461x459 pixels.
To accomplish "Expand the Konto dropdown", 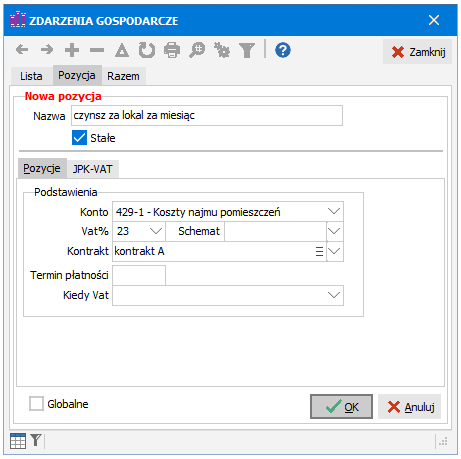I will tap(334, 211).
